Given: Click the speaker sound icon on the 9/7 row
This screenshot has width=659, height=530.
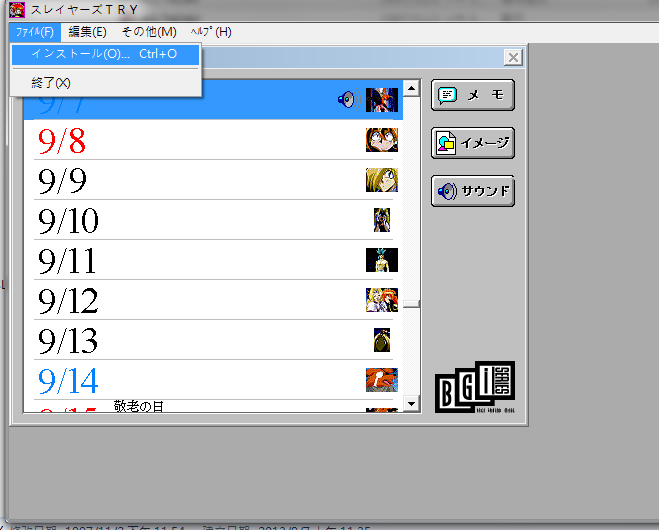Looking at the screenshot, I should pos(348,100).
